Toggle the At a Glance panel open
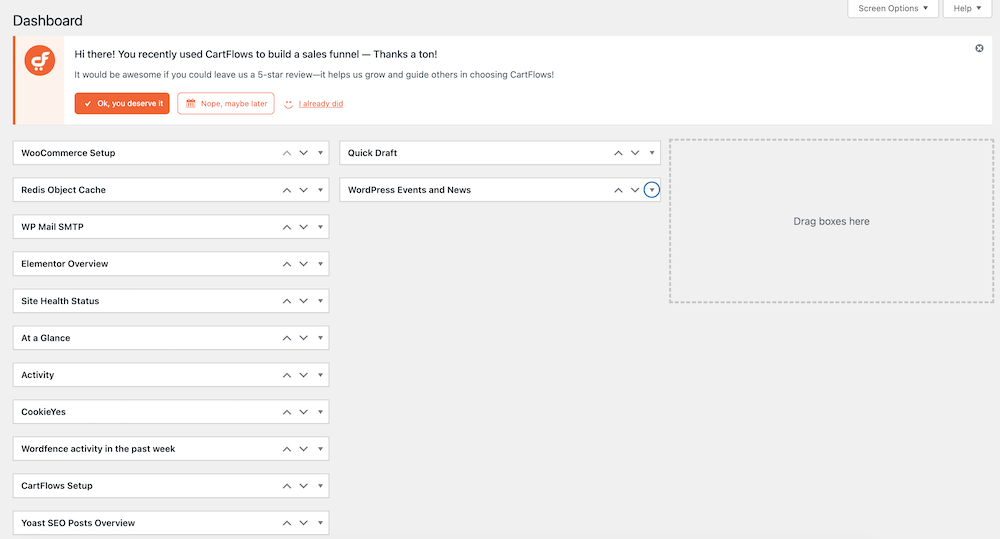 321,338
